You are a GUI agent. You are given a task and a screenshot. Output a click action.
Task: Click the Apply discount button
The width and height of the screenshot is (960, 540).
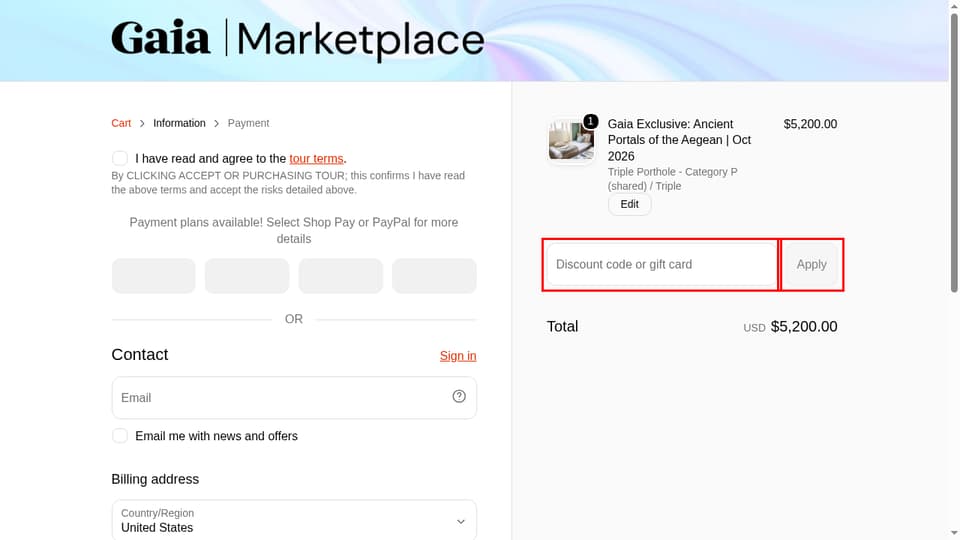tap(811, 264)
